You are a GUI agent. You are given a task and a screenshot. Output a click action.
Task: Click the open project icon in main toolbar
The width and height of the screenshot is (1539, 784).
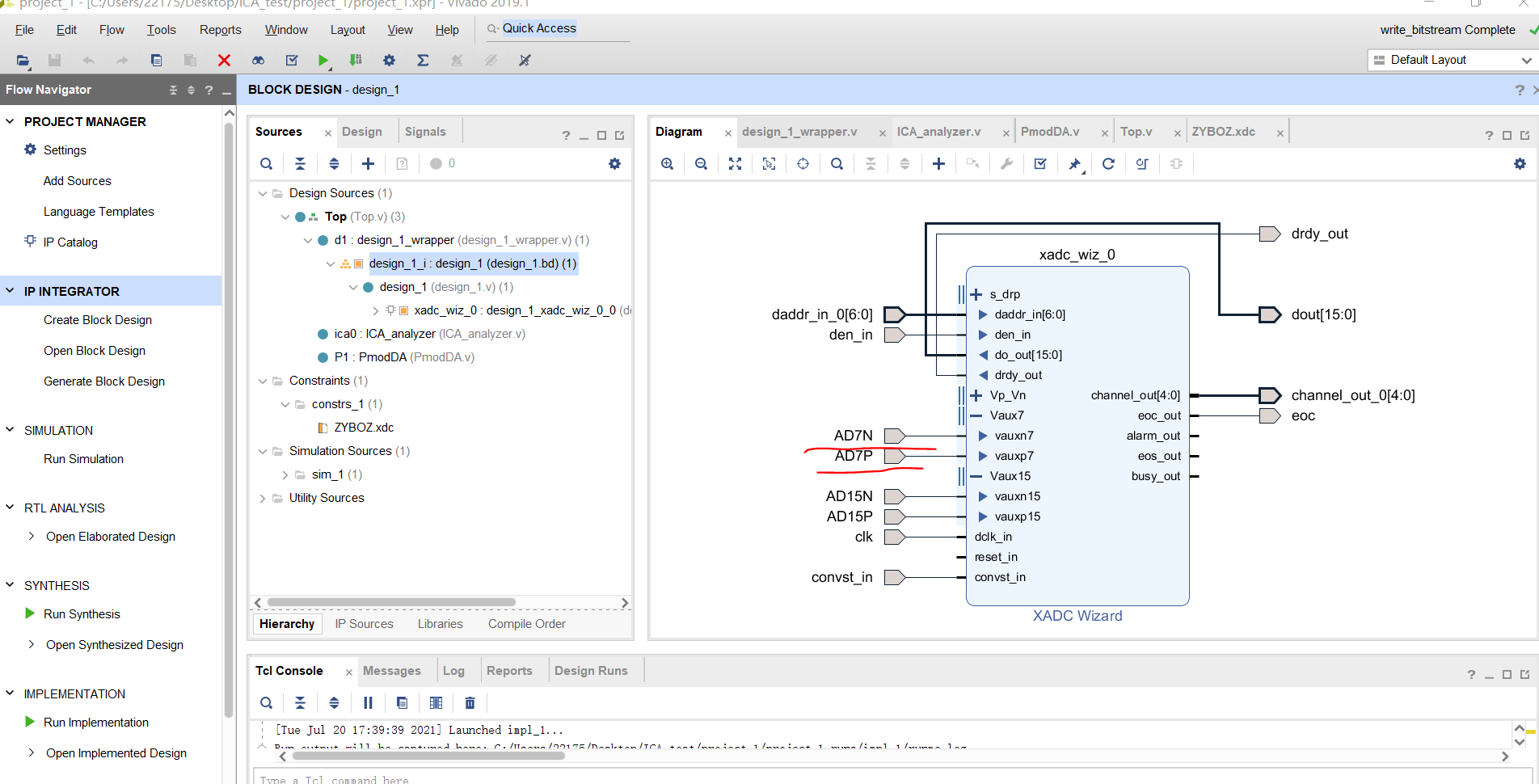point(23,60)
